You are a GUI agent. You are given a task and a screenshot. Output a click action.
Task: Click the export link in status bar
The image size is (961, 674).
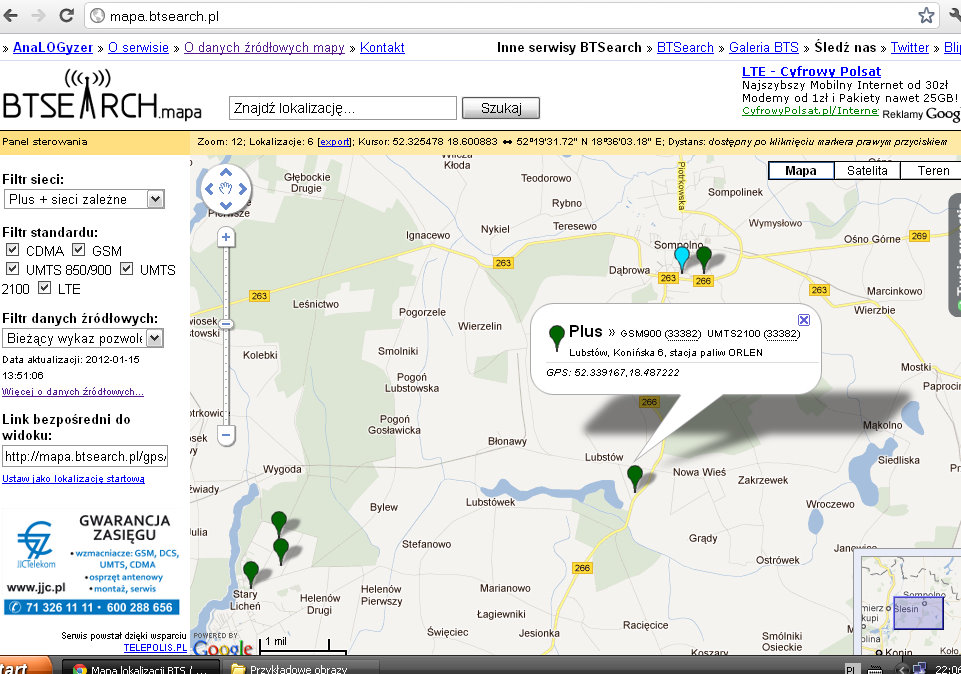[335, 142]
